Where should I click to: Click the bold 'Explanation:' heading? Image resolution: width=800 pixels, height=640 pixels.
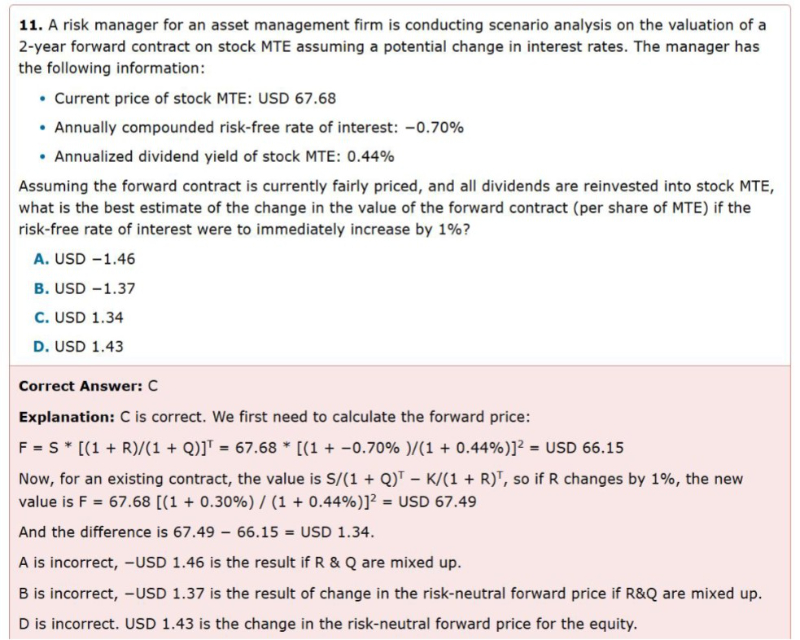[x=64, y=415]
